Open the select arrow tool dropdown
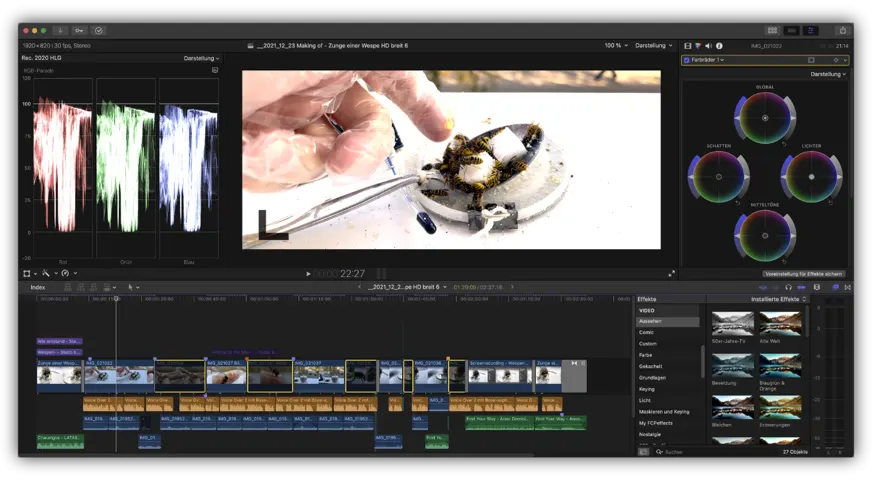872x480 pixels. (x=133, y=288)
